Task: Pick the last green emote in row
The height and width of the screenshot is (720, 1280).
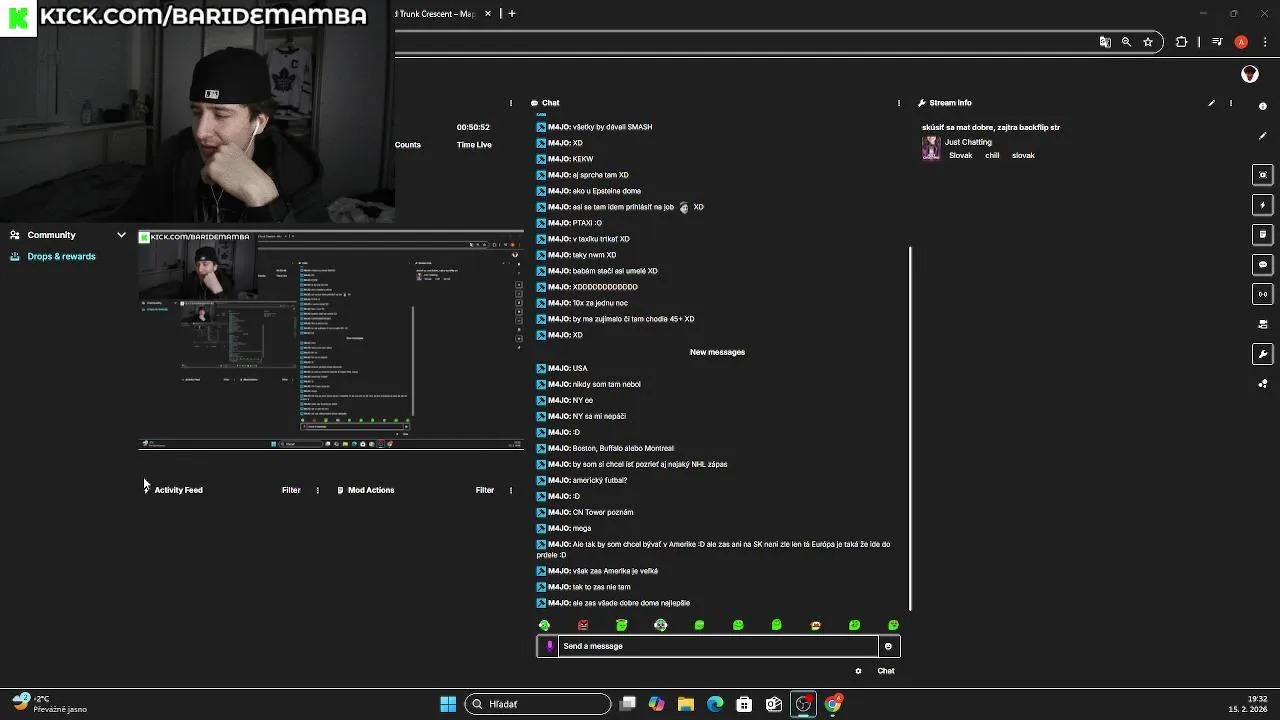Action: (893, 625)
